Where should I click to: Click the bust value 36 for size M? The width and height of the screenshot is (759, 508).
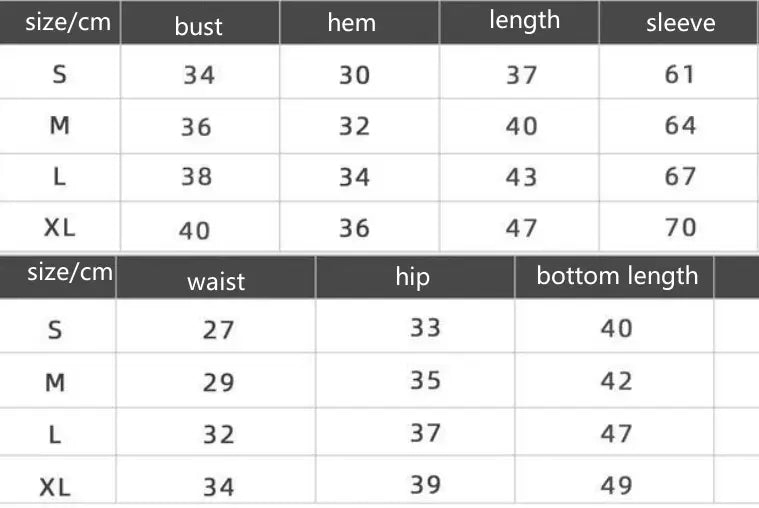click(196, 127)
